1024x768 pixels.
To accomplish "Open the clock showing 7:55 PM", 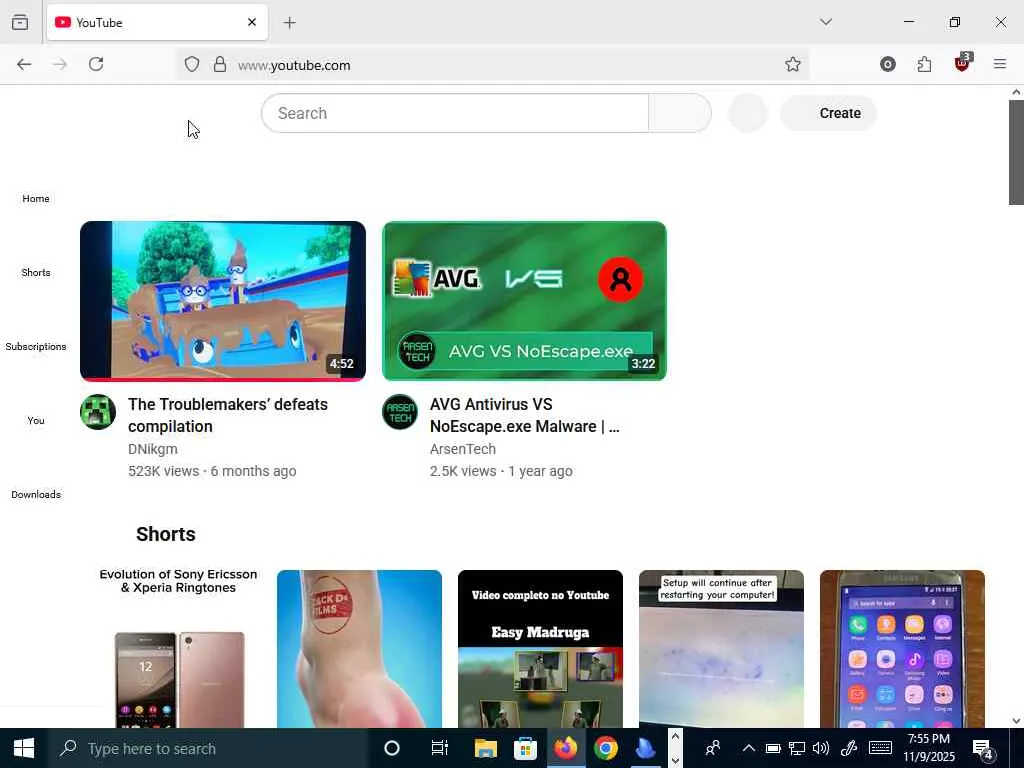I will click(x=929, y=748).
